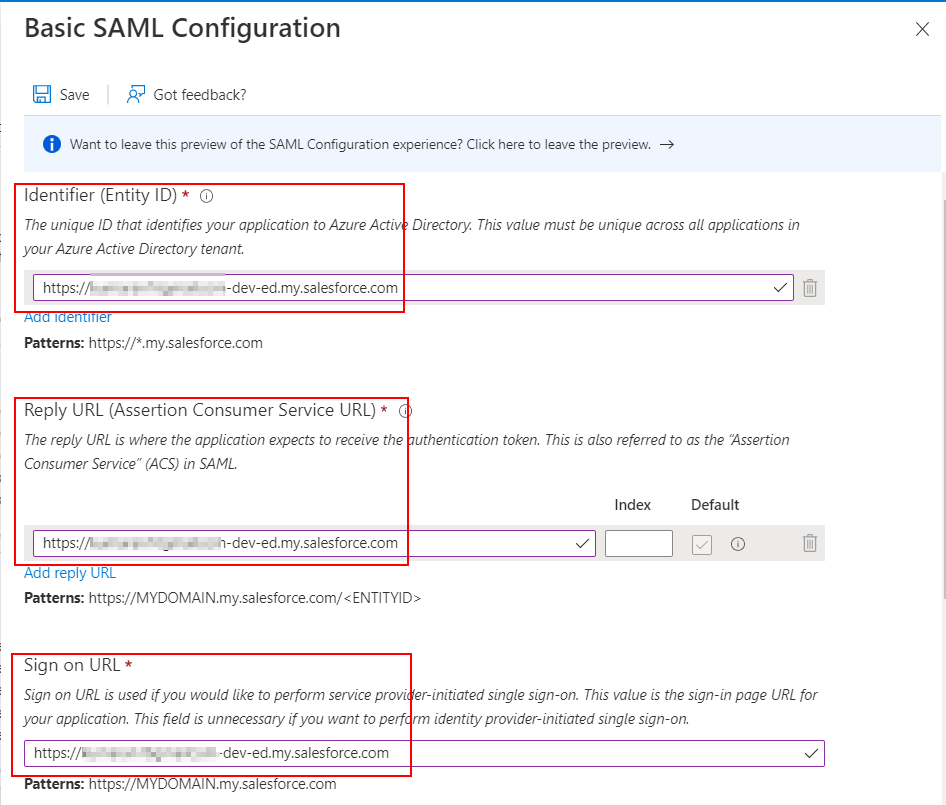Image resolution: width=946 pixels, height=805 pixels.
Task: Click the Sign on URL heading
Action: (72, 665)
